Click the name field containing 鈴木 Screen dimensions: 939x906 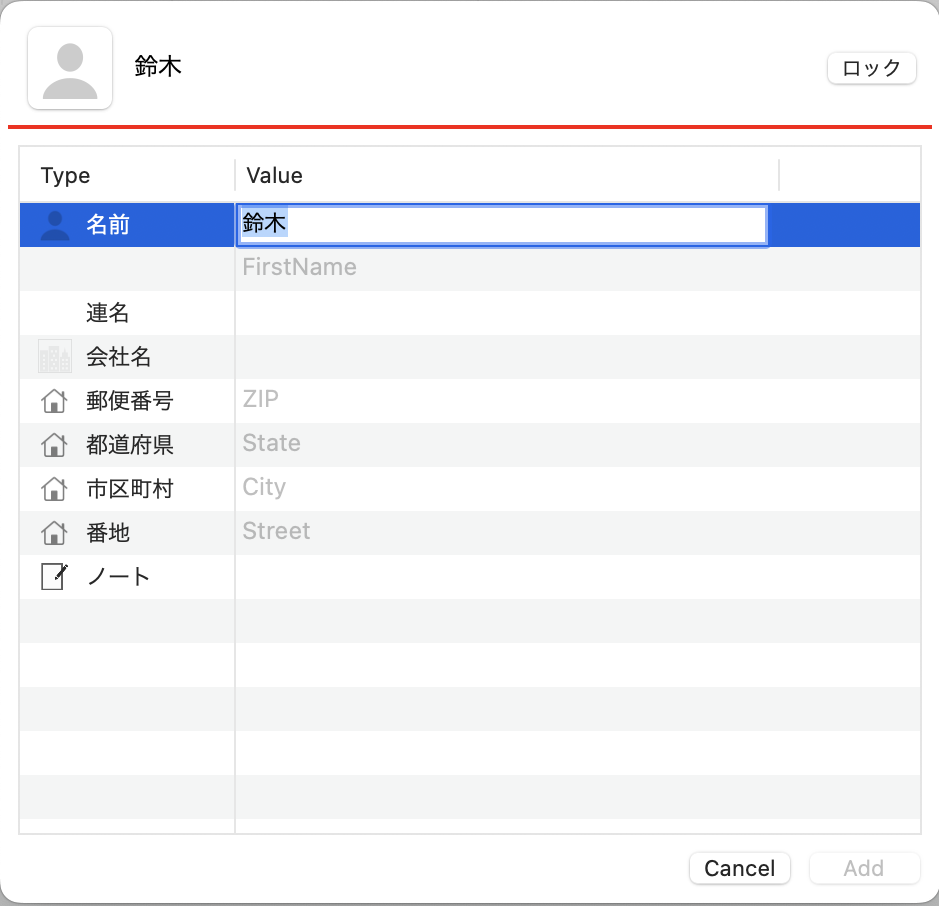point(502,225)
